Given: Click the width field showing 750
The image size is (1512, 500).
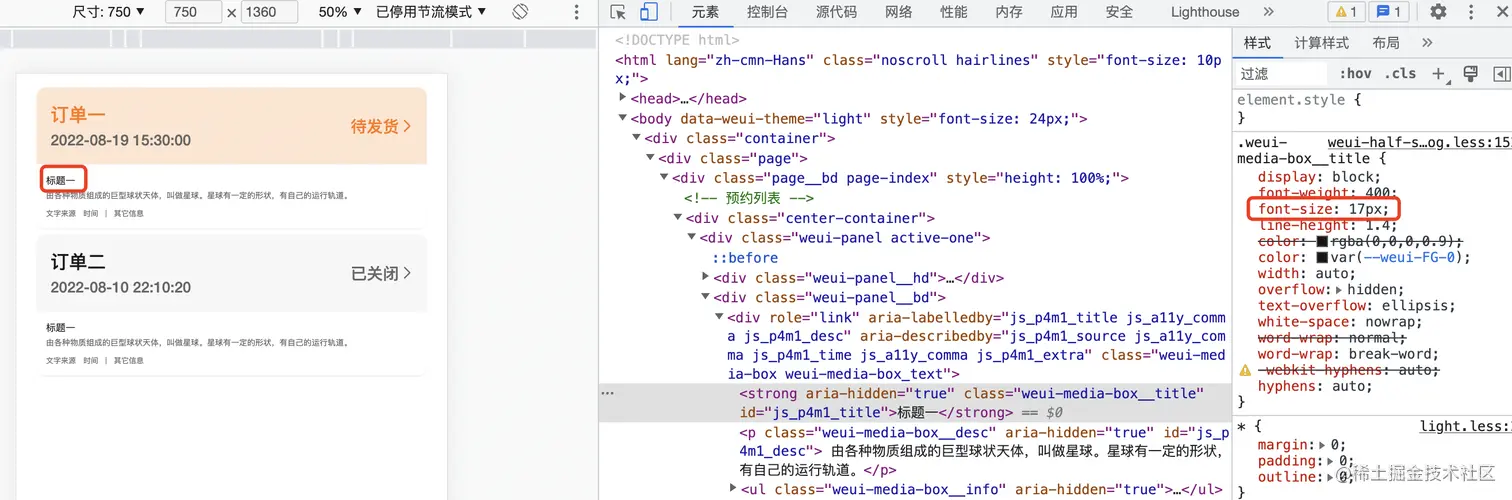Looking at the screenshot, I should [193, 12].
